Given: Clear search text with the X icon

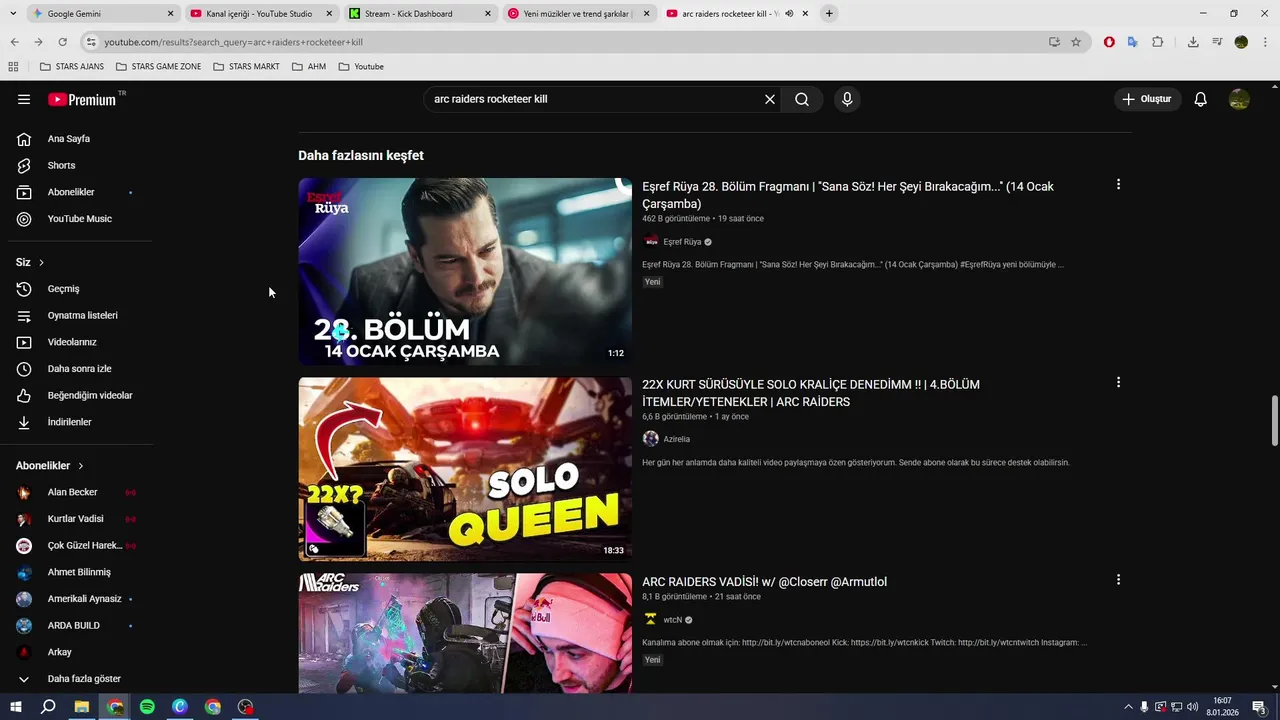Looking at the screenshot, I should (x=770, y=99).
